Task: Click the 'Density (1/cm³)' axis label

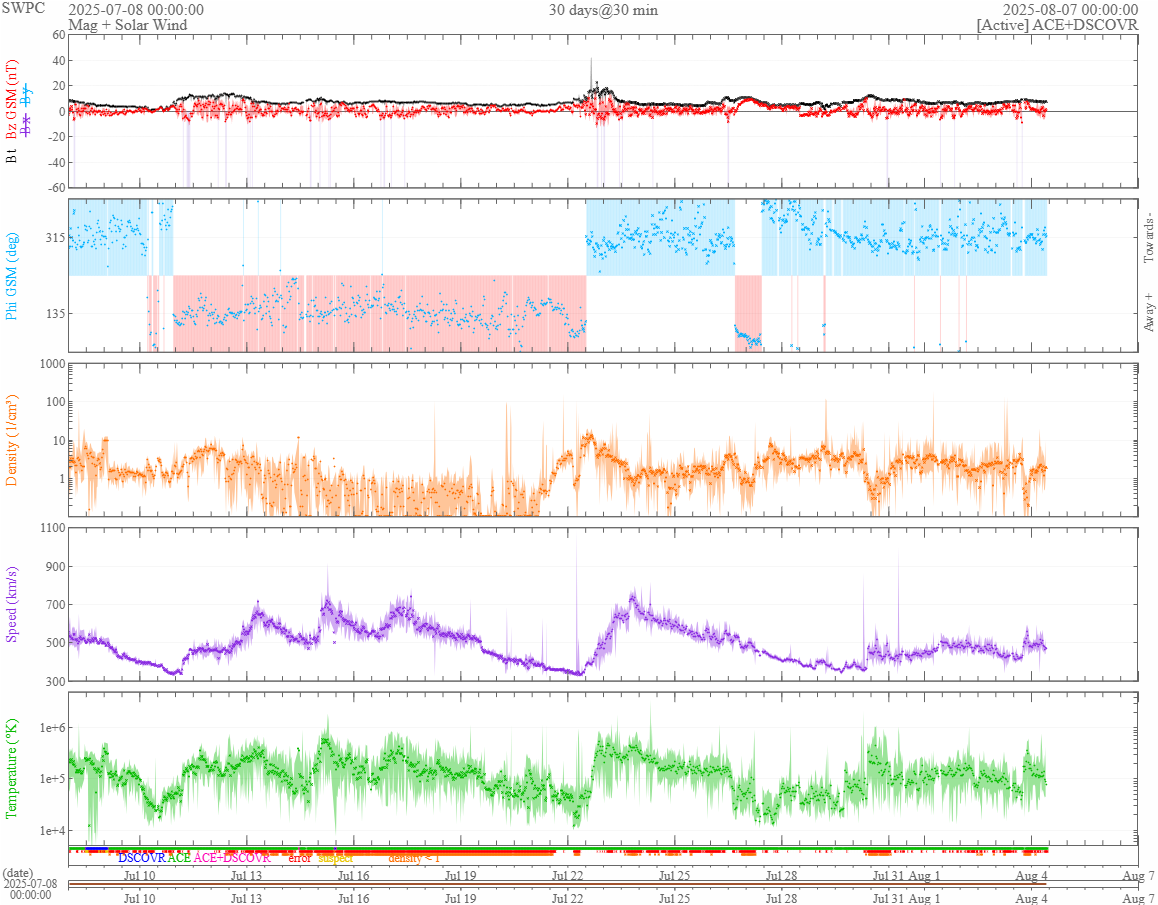Action: coord(11,441)
